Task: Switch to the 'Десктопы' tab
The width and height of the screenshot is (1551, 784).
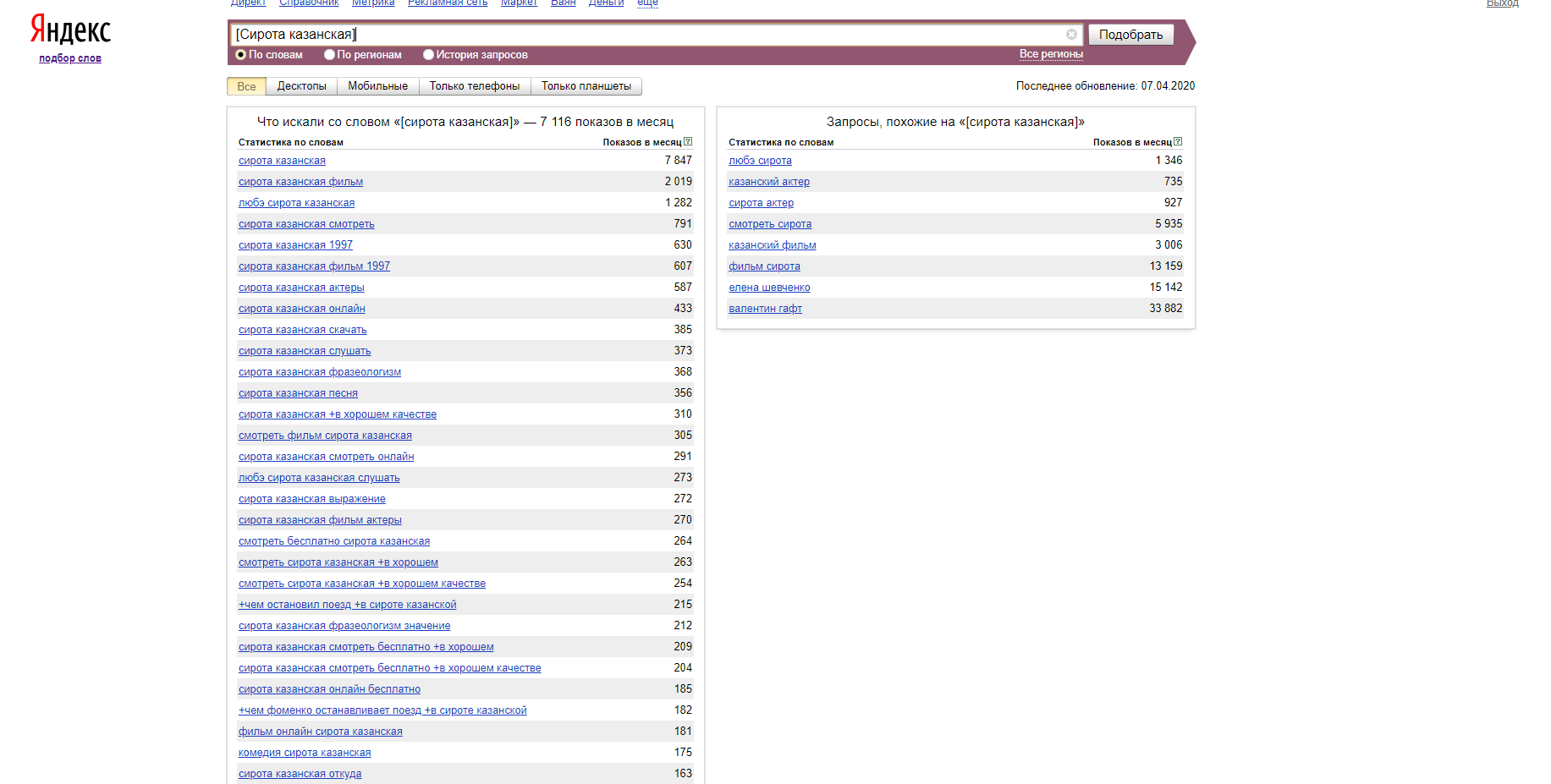Action: coord(301,86)
